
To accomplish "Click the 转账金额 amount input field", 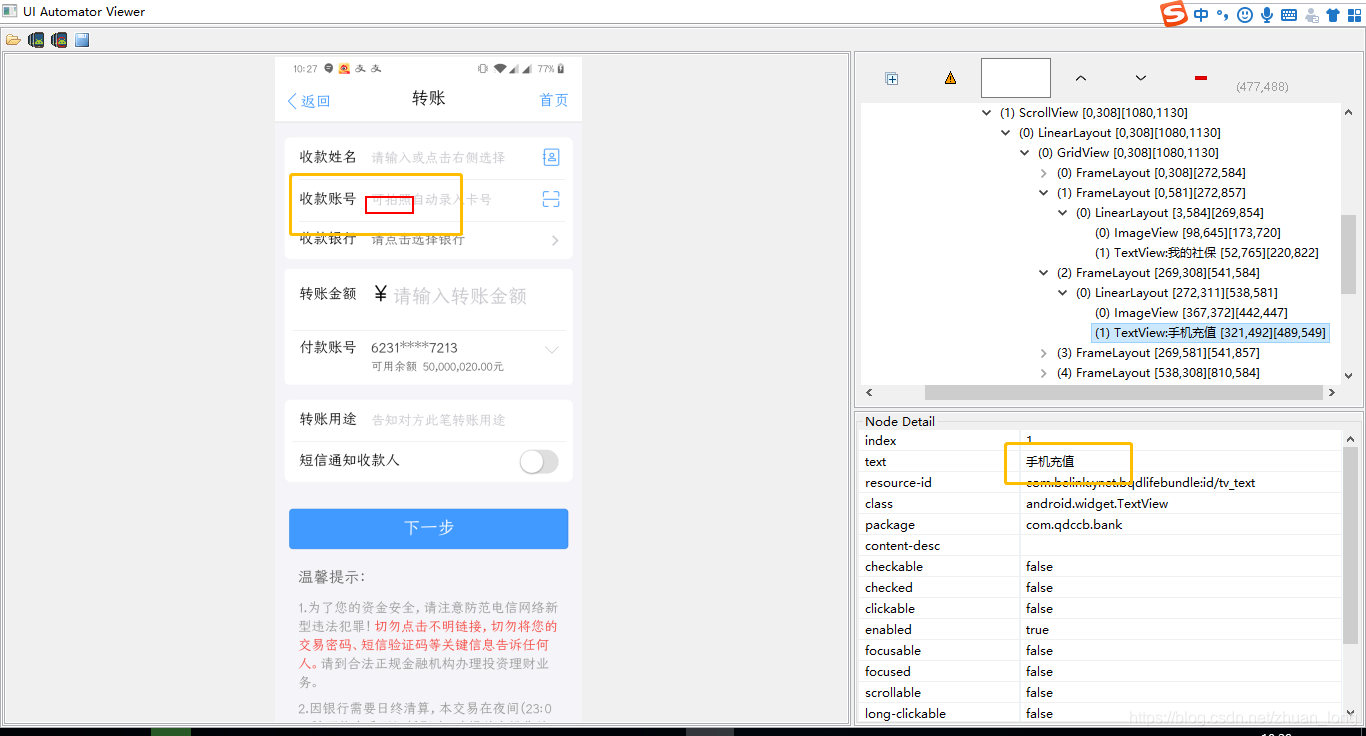I will (x=460, y=296).
